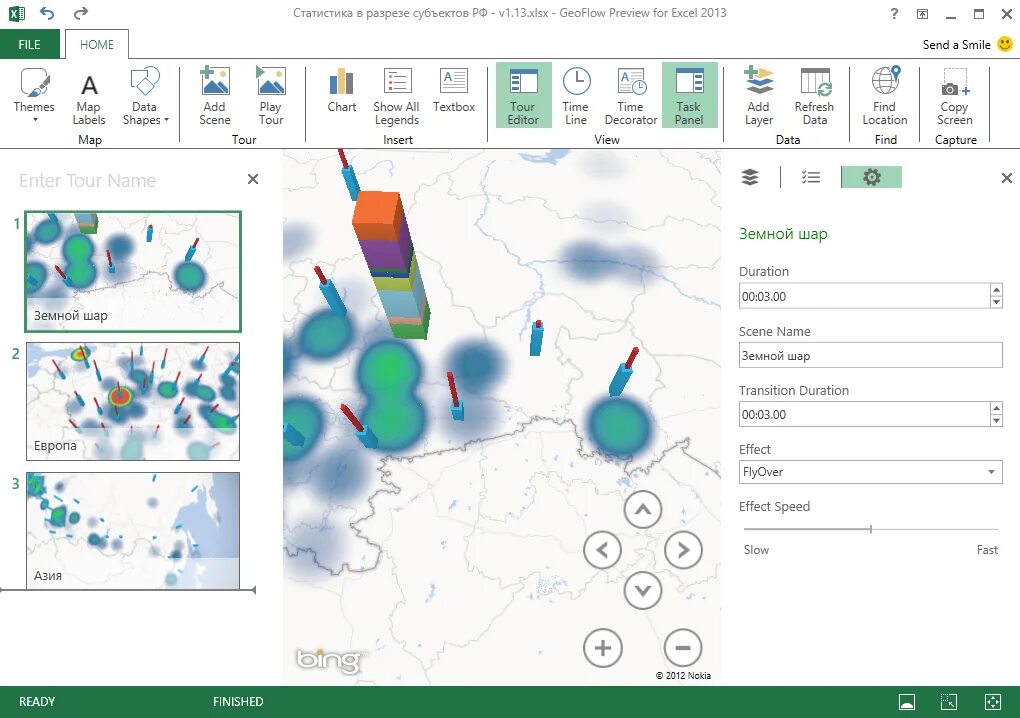1020x718 pixels.
Task: Show All Legends
Action: [396, 96]
